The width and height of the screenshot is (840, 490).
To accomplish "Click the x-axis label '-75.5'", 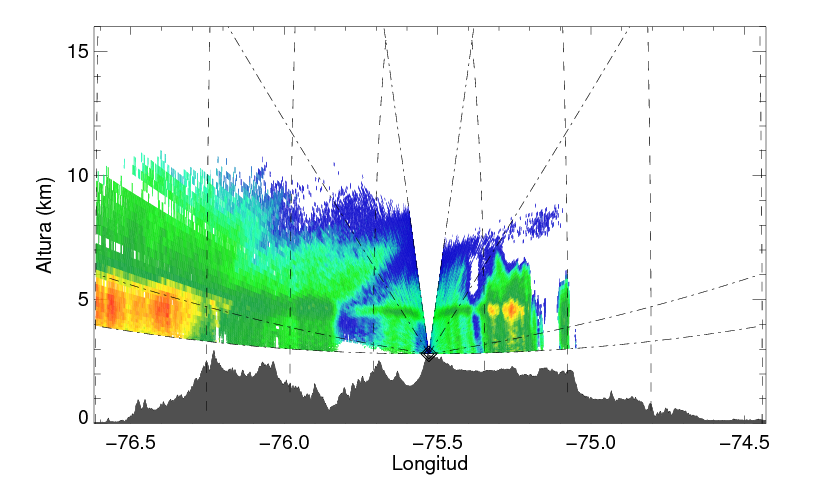I will click(438, 443).
